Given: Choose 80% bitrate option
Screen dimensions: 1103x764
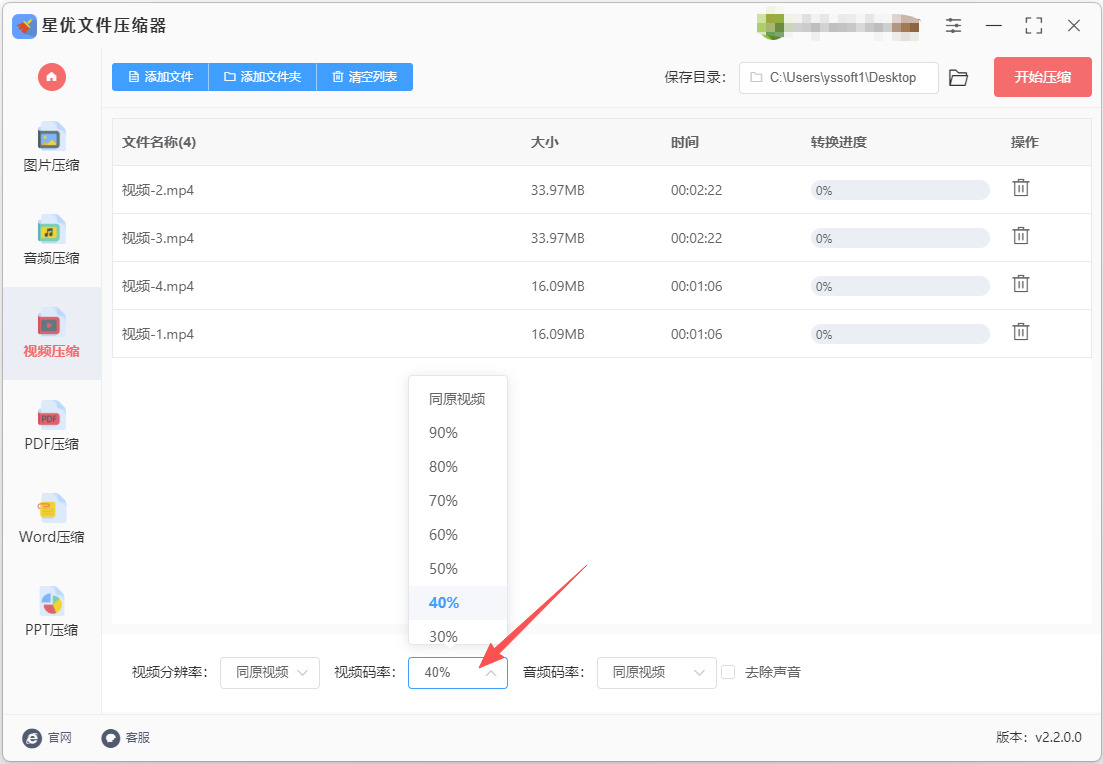Looking at the screenshot, I should click(x=458, y=466).
